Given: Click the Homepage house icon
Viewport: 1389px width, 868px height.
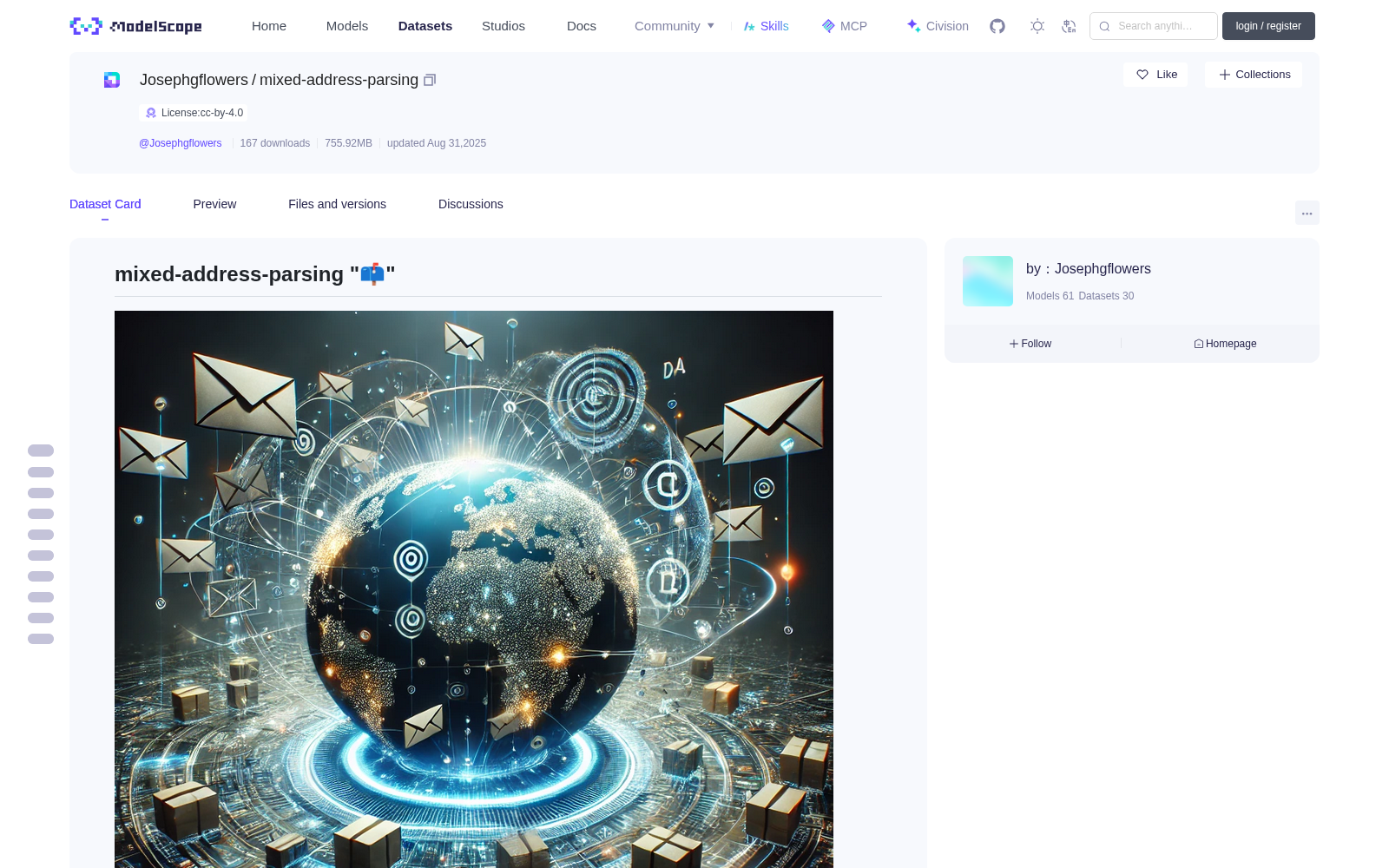Looking at the screenshot, I should [x=1199, y=344].
